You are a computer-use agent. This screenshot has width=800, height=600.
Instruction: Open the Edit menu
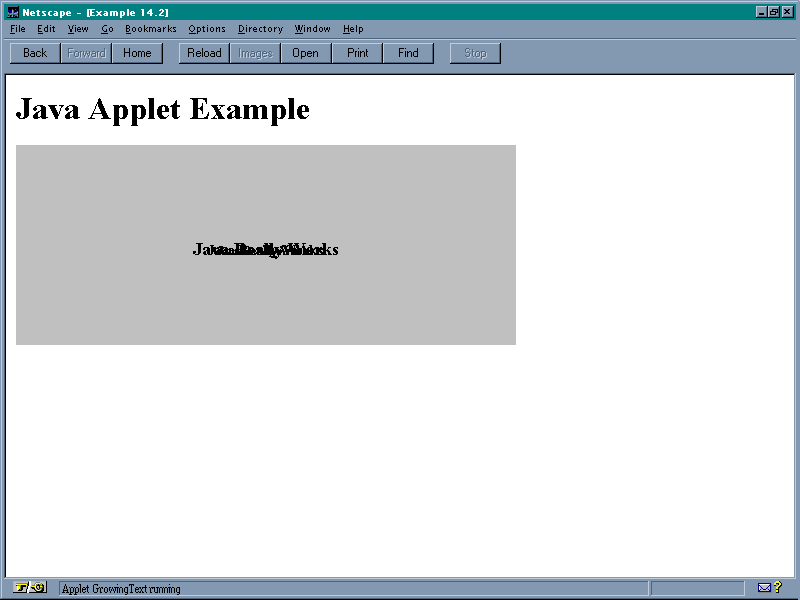tap(46, 29)
